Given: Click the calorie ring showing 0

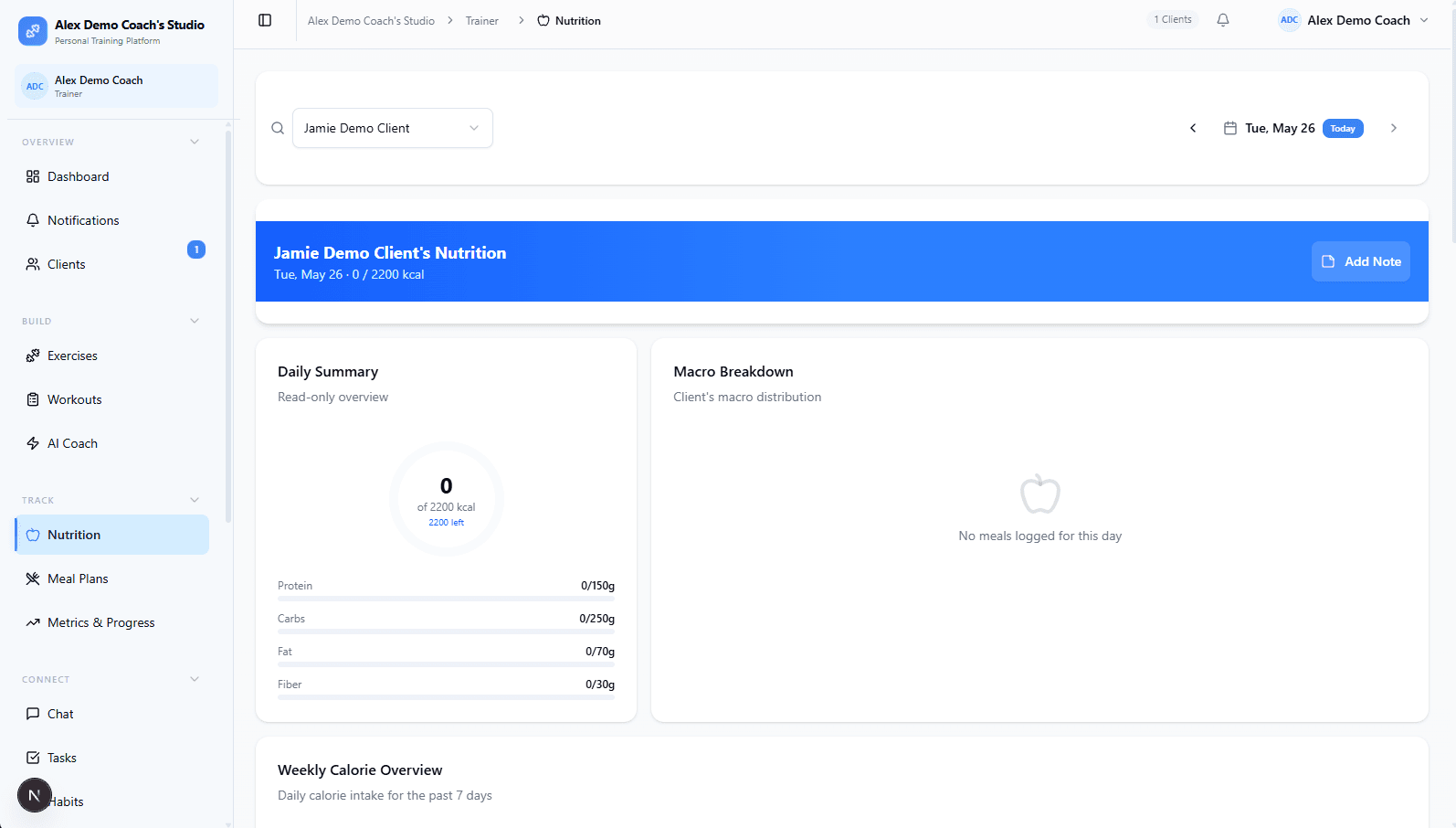Looking at the screenshot, I should (x=447, y=499).
